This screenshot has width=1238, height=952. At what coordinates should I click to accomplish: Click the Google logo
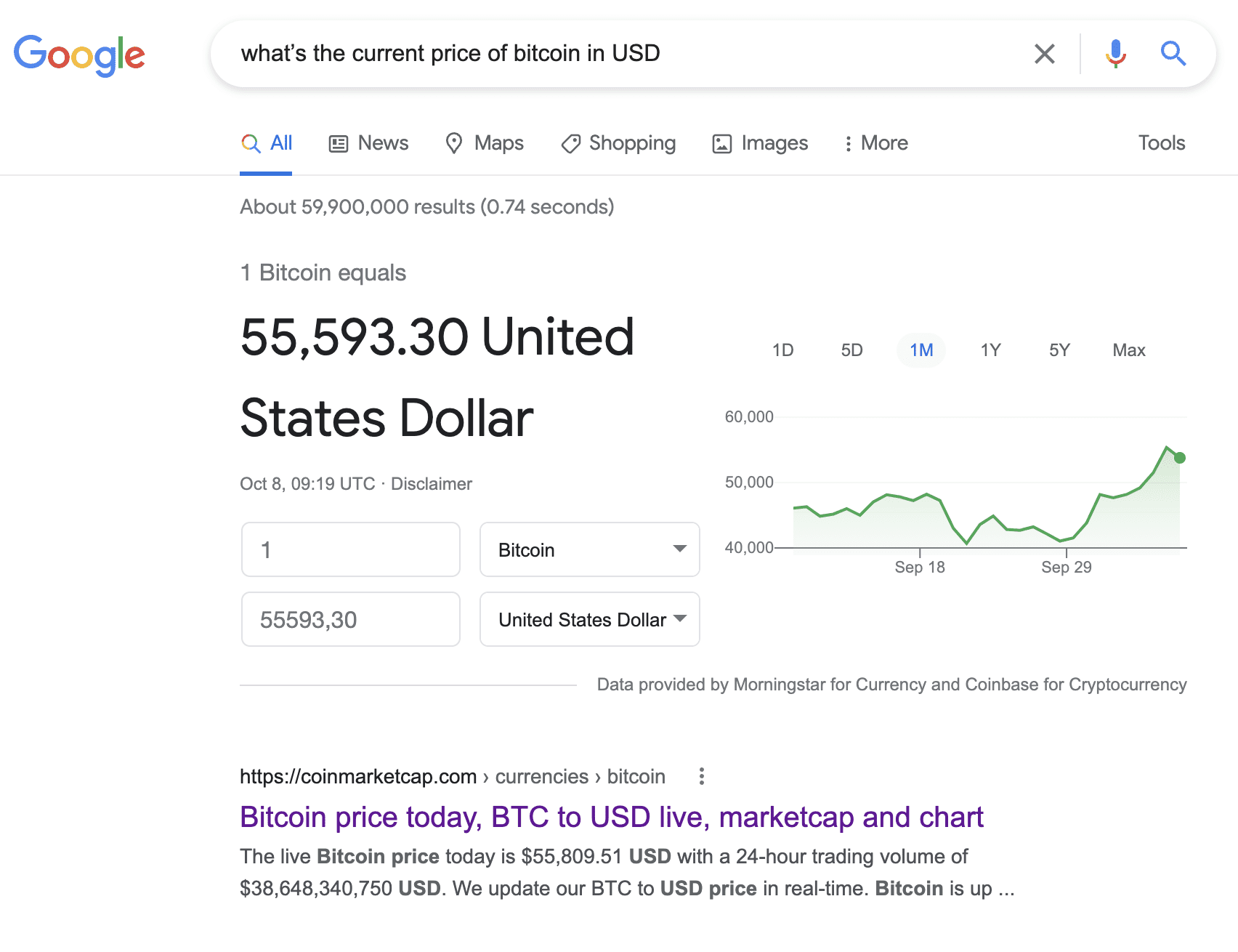(x=79, y=54)
